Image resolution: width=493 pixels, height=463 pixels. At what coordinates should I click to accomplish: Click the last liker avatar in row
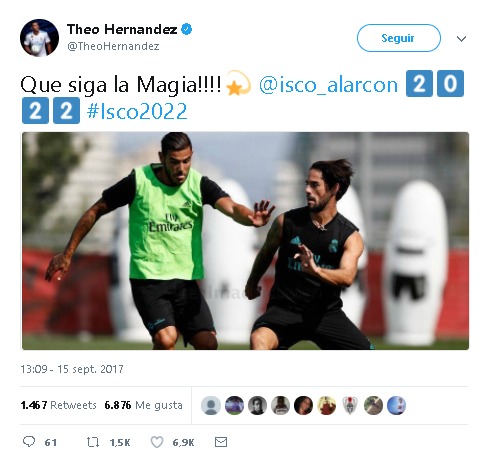pyautogui.click(x=396, y=405)
